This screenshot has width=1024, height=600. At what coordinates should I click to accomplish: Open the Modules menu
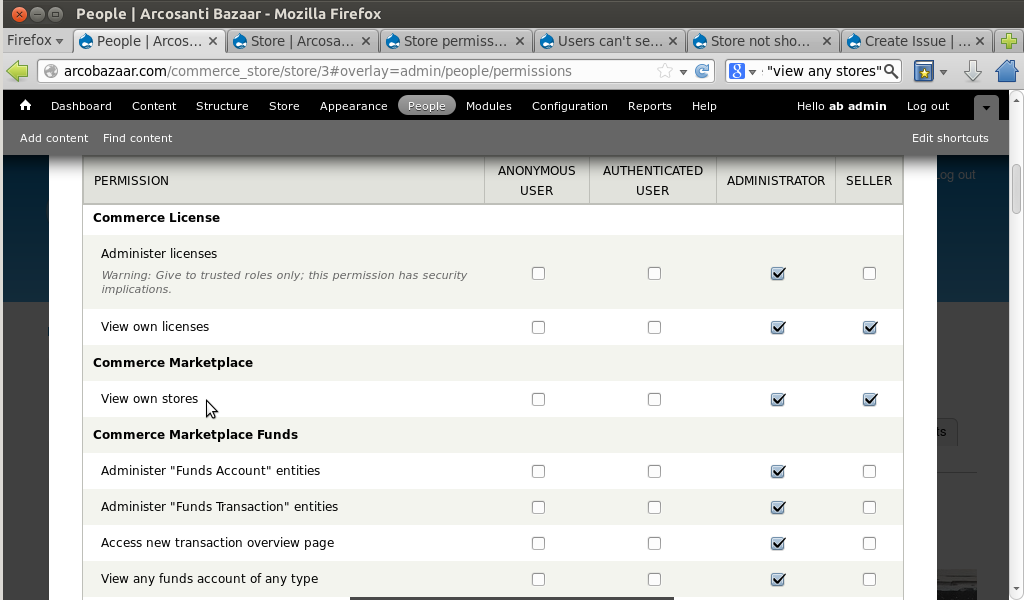point(489,106)
